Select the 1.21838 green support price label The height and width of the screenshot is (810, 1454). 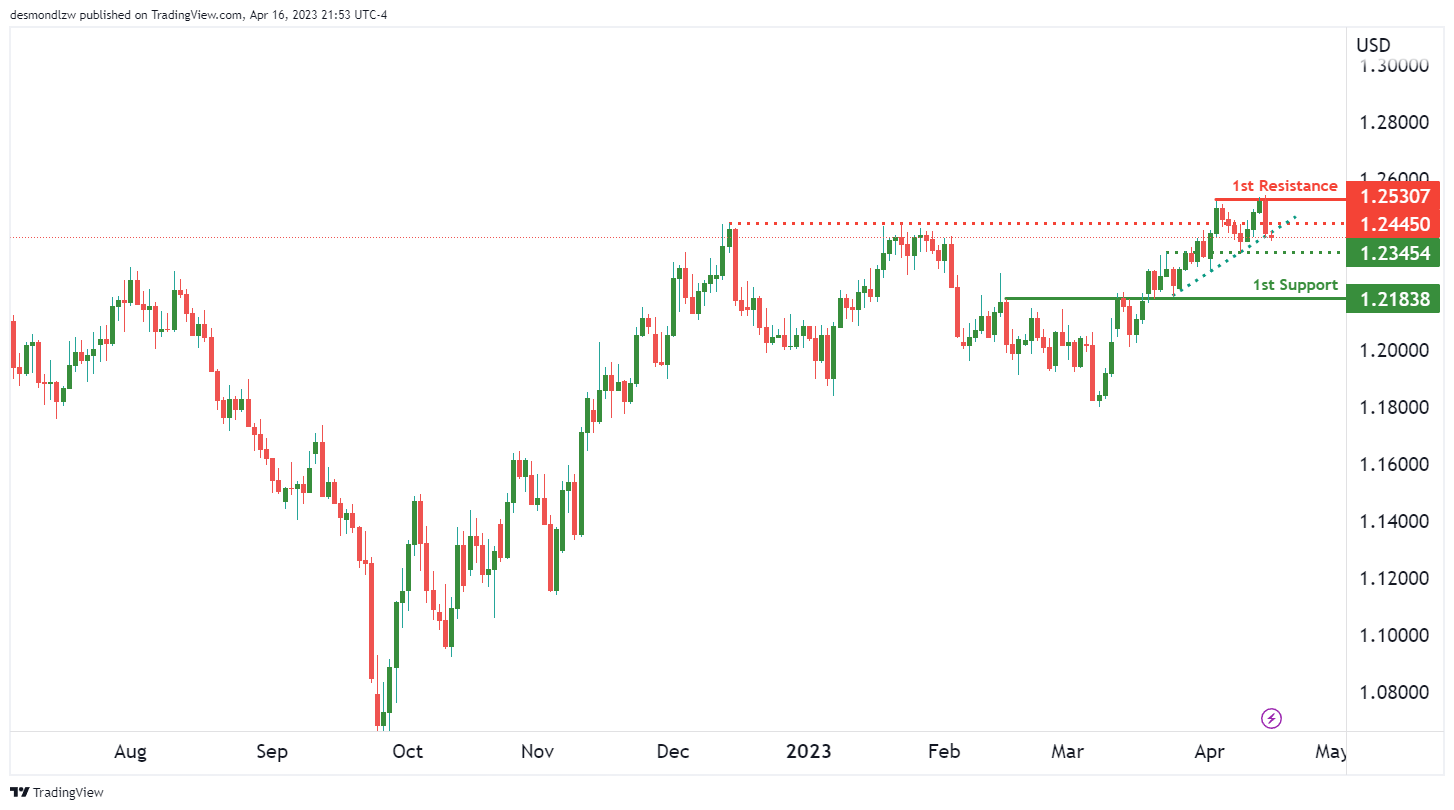[1393, 298]
